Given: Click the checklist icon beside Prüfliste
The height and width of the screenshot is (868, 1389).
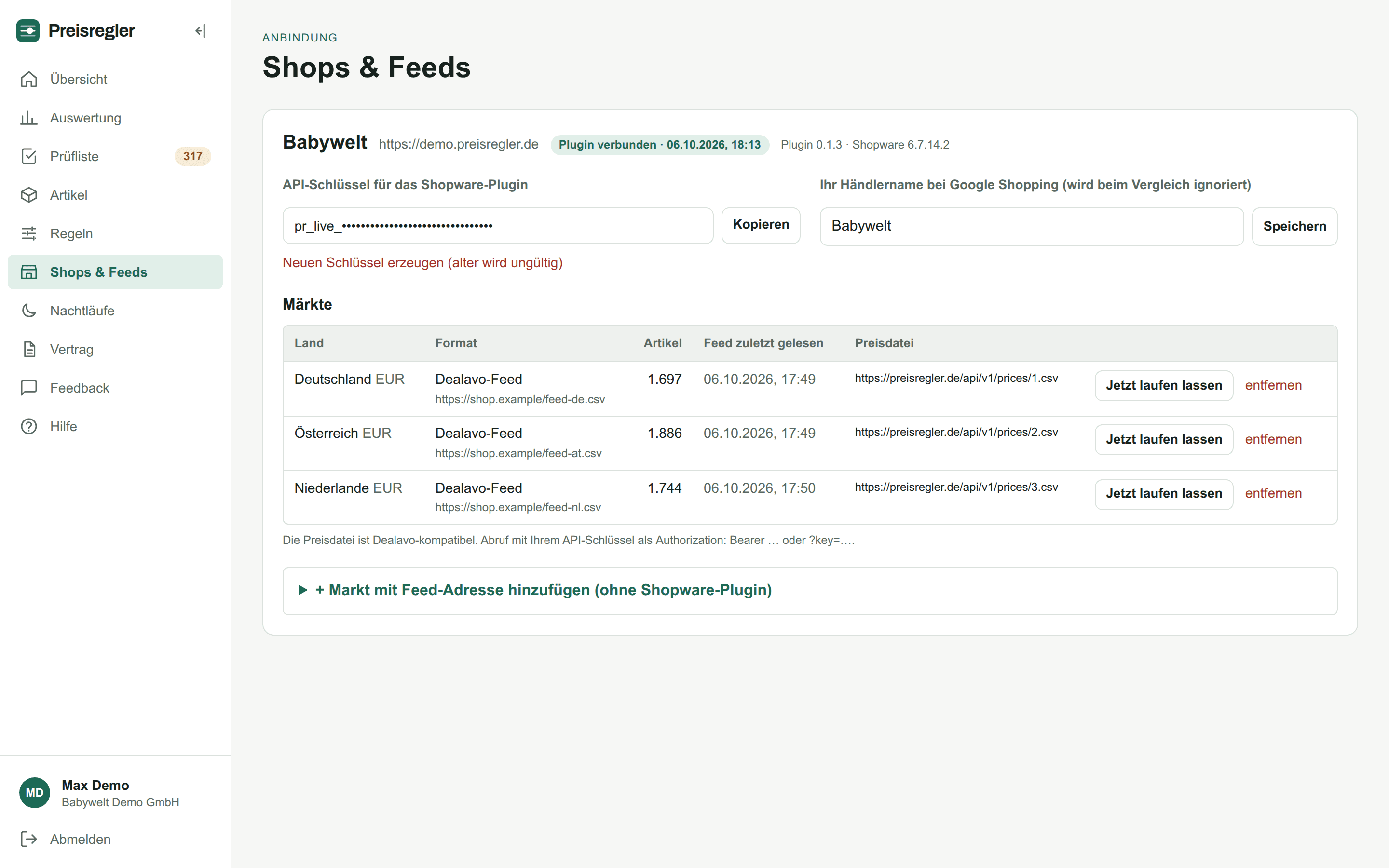Looking at the screenshot, I should (29, 156).
